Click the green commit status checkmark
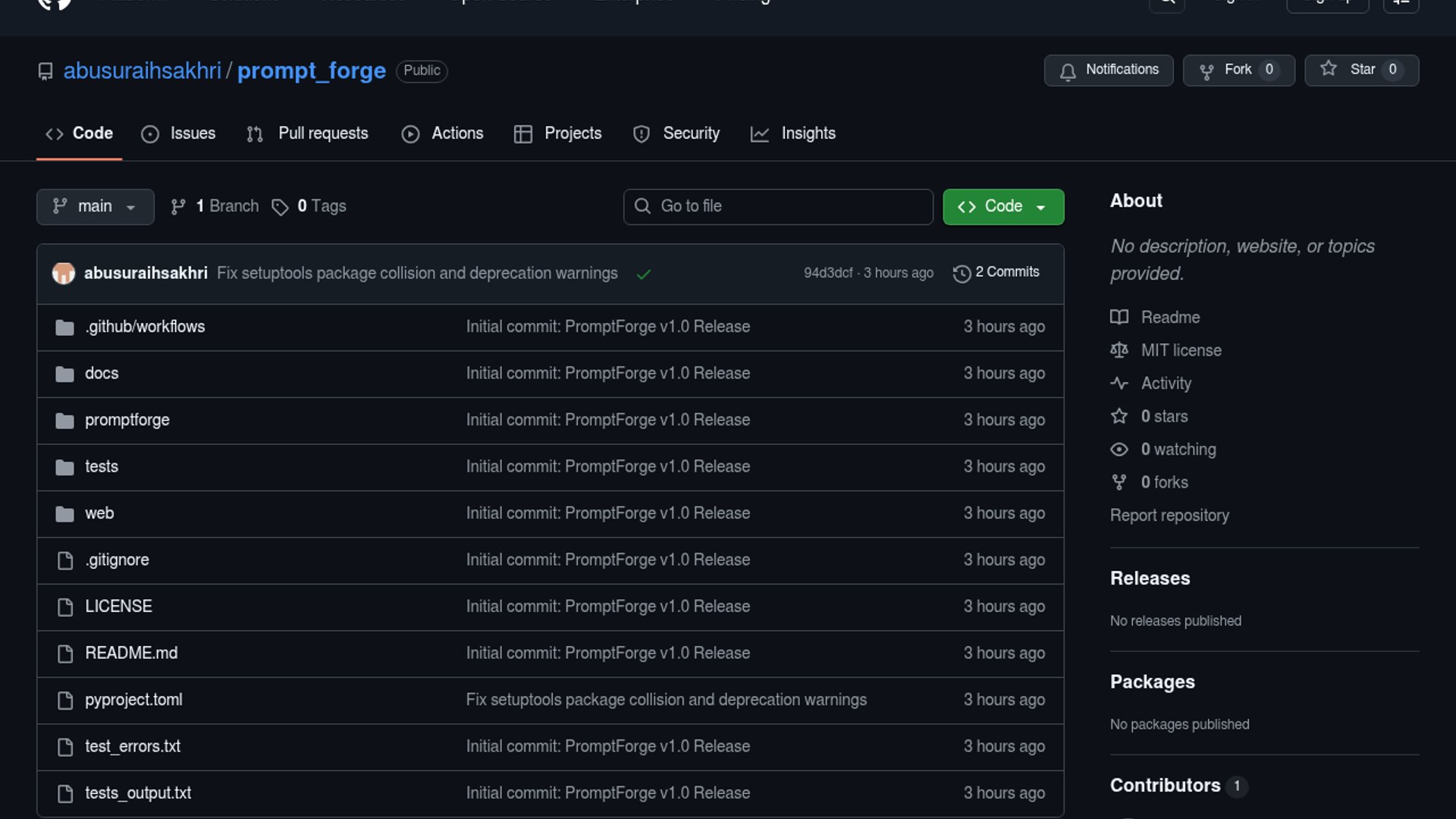 coord(644,274)
